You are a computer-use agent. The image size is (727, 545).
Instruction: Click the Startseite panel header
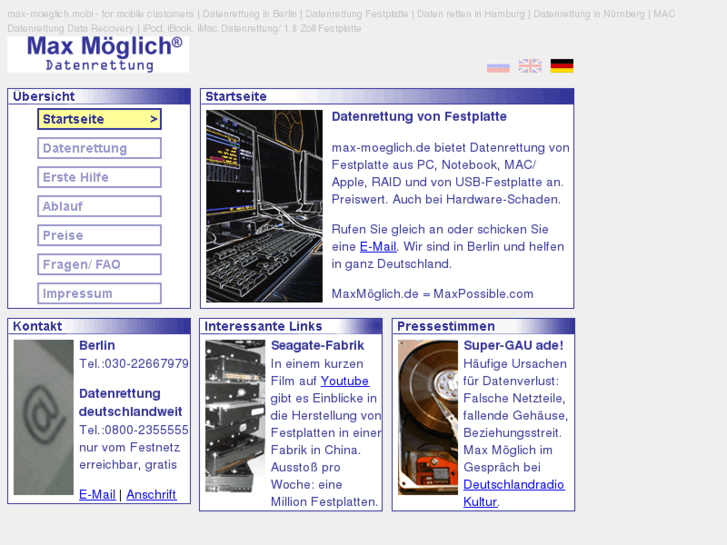387,96
